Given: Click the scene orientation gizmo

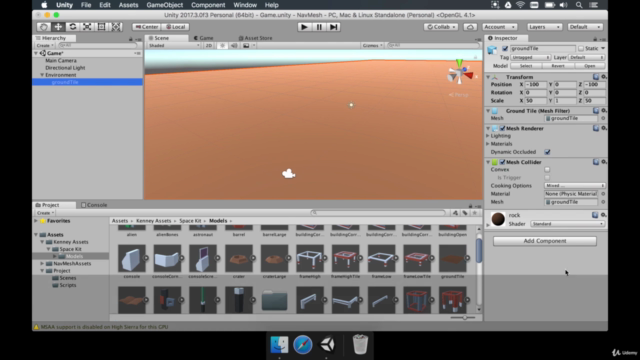Looking at the screenshot, I should [460, 74].
